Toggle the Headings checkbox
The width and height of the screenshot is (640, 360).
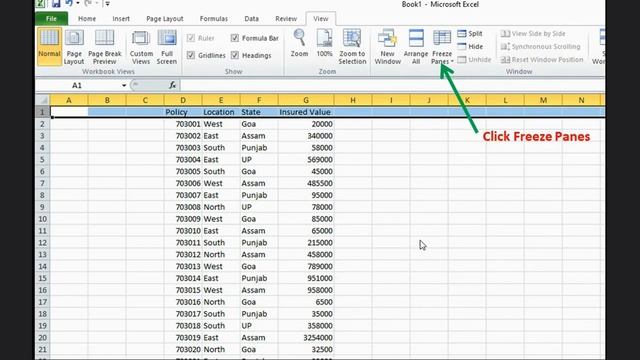pyautogui.click(x=235, y=55)
